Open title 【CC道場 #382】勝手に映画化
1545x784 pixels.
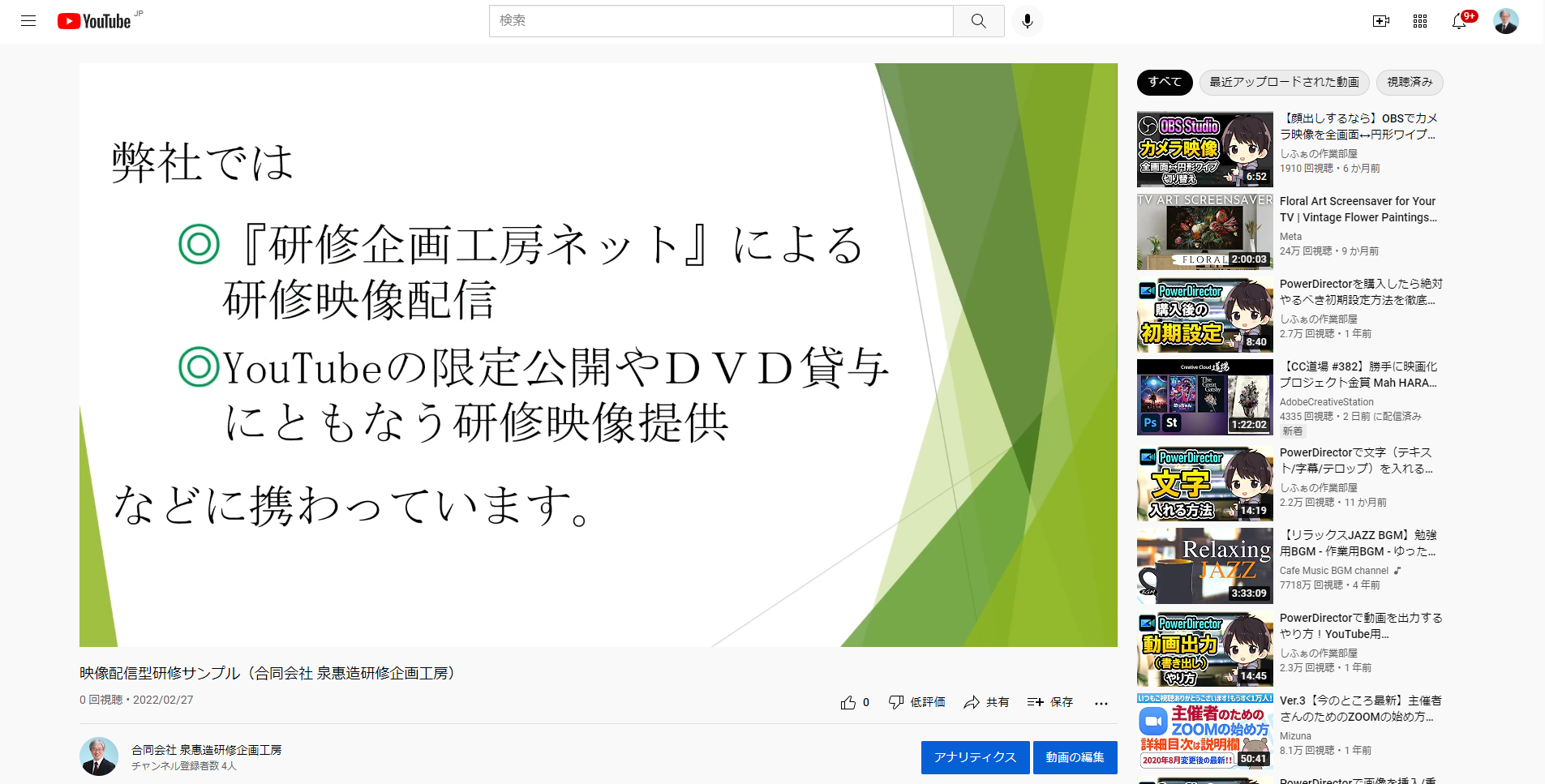tap(1358, 375)
